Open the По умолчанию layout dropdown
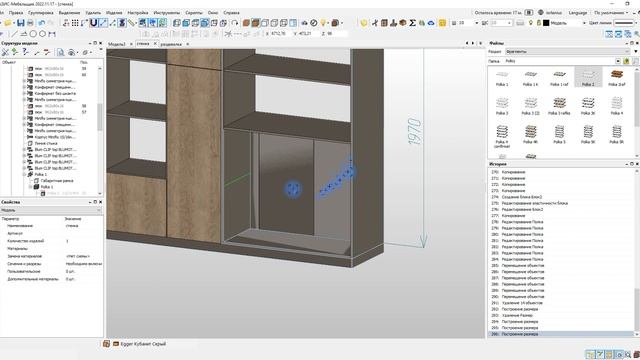 tap(613, 13)
